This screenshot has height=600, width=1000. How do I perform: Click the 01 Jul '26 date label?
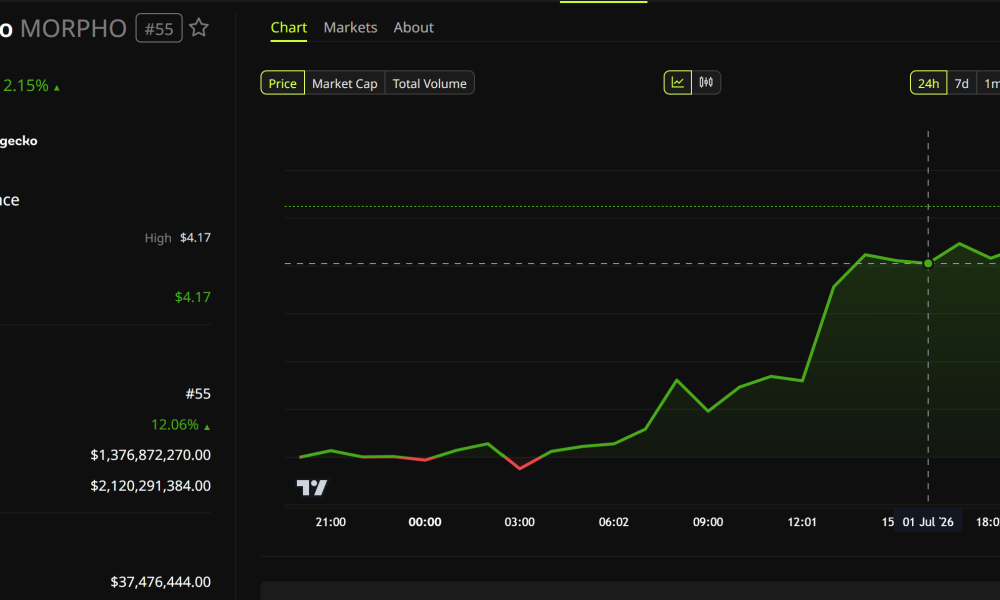pyautogui.click(x=928, y=522)
